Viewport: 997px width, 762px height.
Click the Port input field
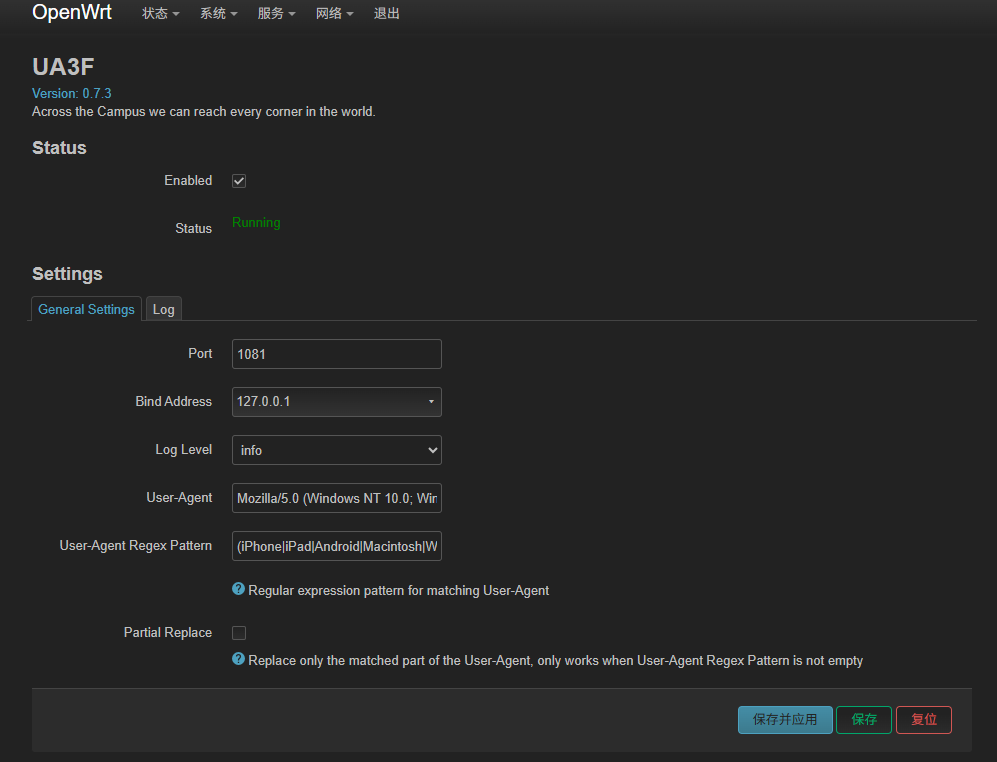[x=336, y=354]
